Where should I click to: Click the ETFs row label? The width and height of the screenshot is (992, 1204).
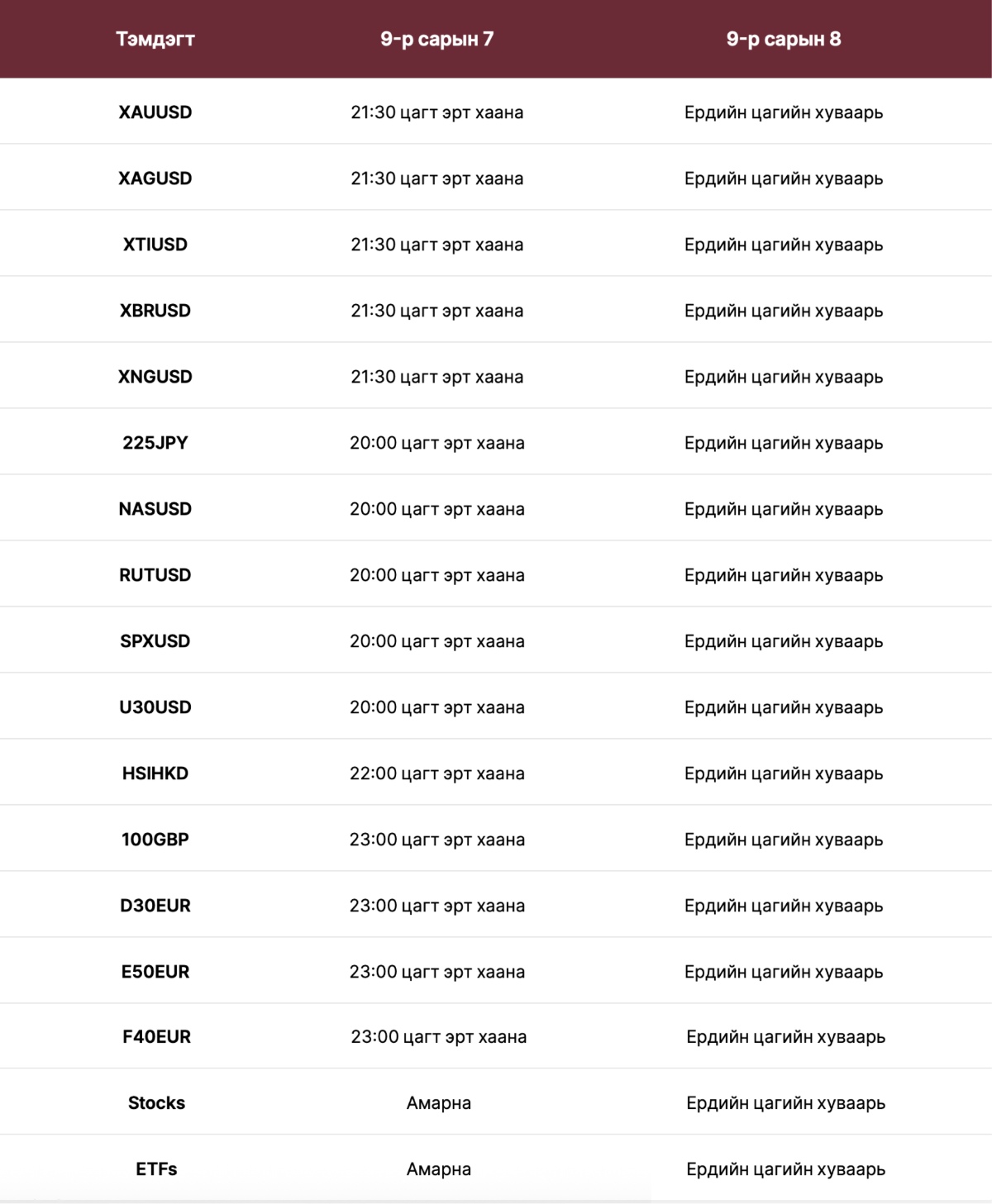click(x=156, y=1169)
